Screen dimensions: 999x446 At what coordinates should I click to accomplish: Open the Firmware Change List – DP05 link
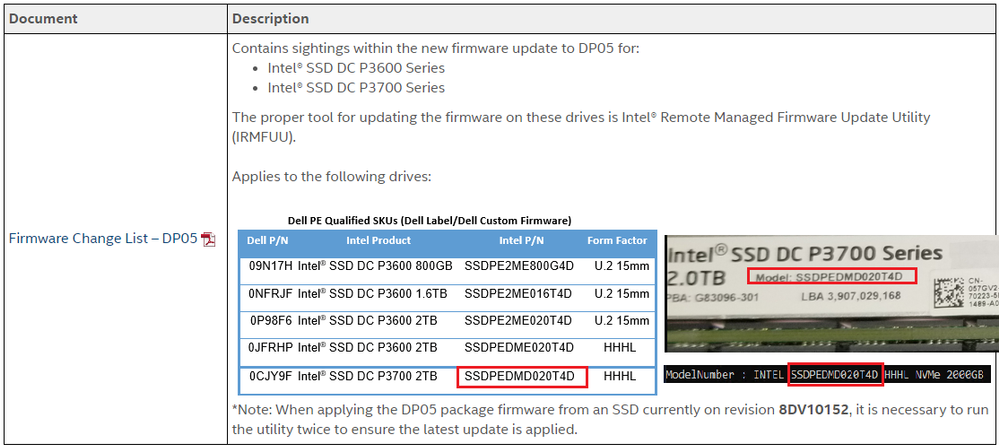coord(103,238)
